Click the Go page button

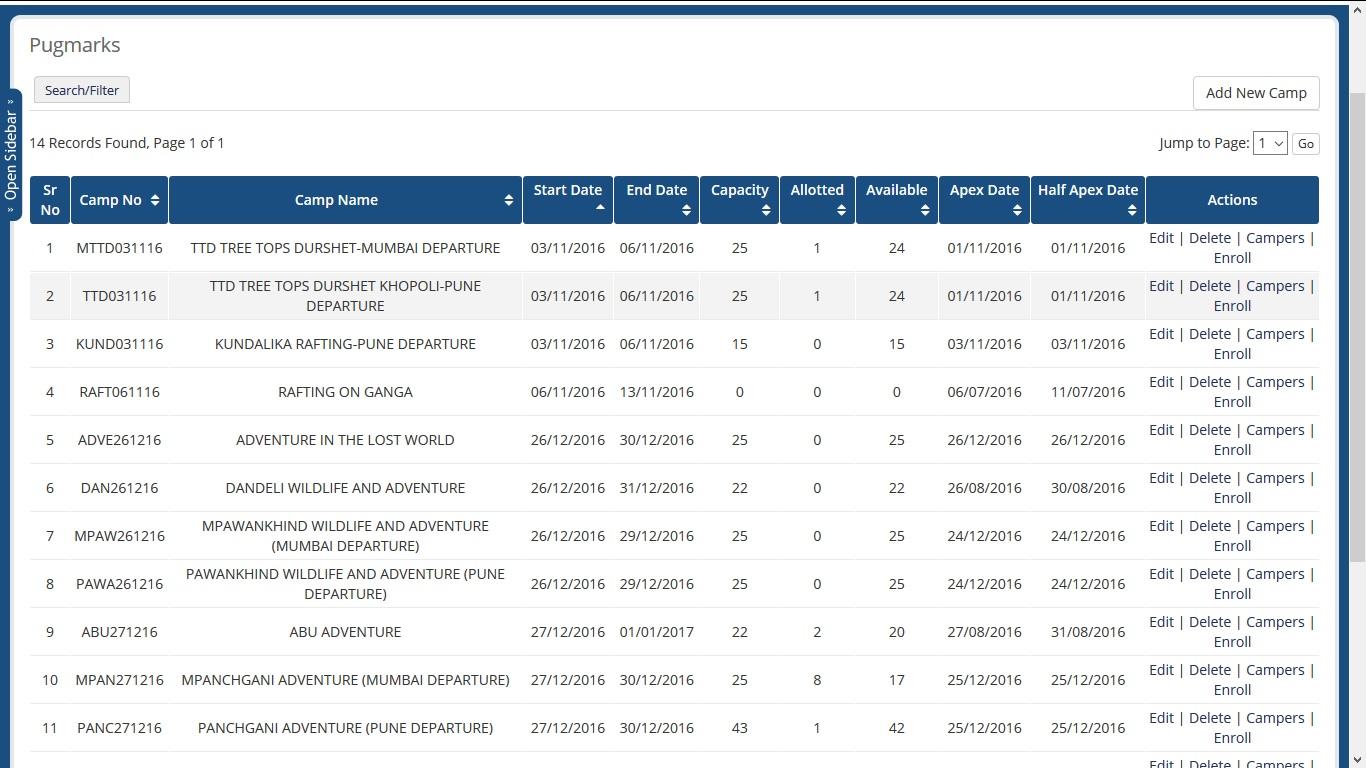point(1305,144)
